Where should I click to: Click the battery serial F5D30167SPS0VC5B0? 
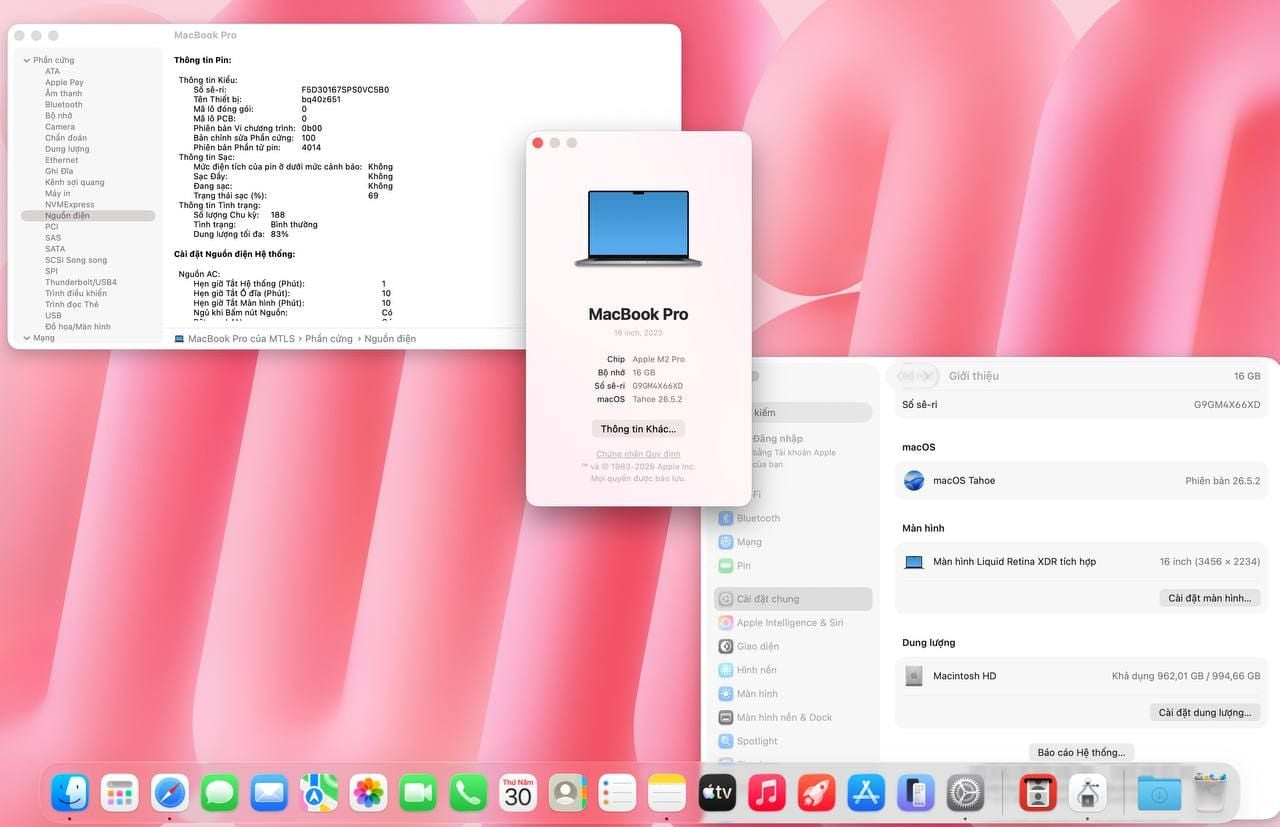[x=345, y=90]
